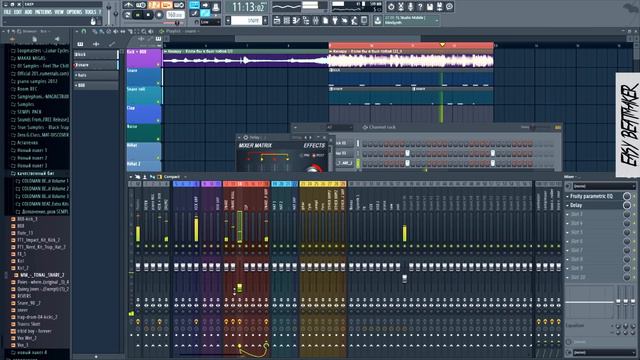The width and height of the screenshot is (640, 360).
Task: Select the '808' pattern in picker
Action: (95, 85)
